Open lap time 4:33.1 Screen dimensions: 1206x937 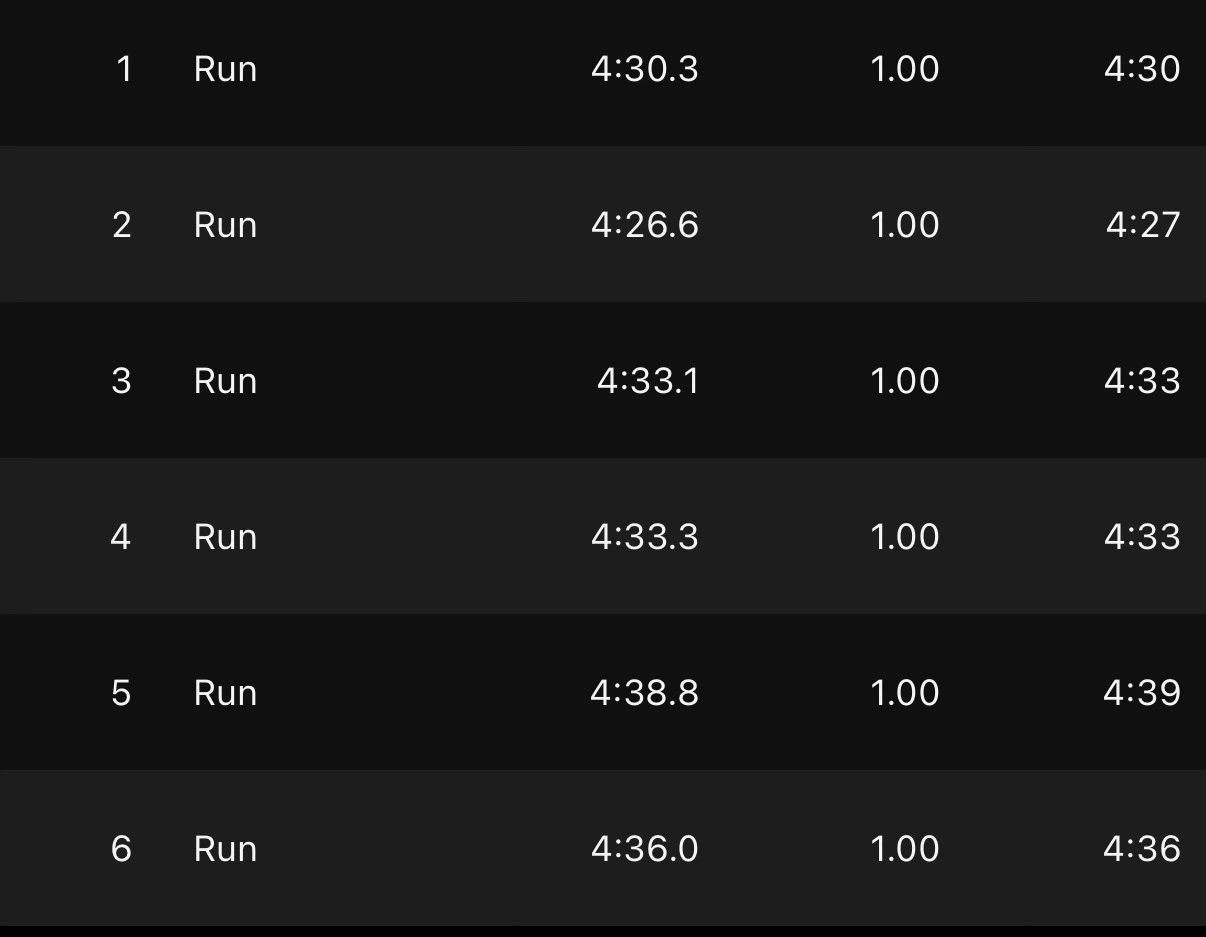point(648,381)
